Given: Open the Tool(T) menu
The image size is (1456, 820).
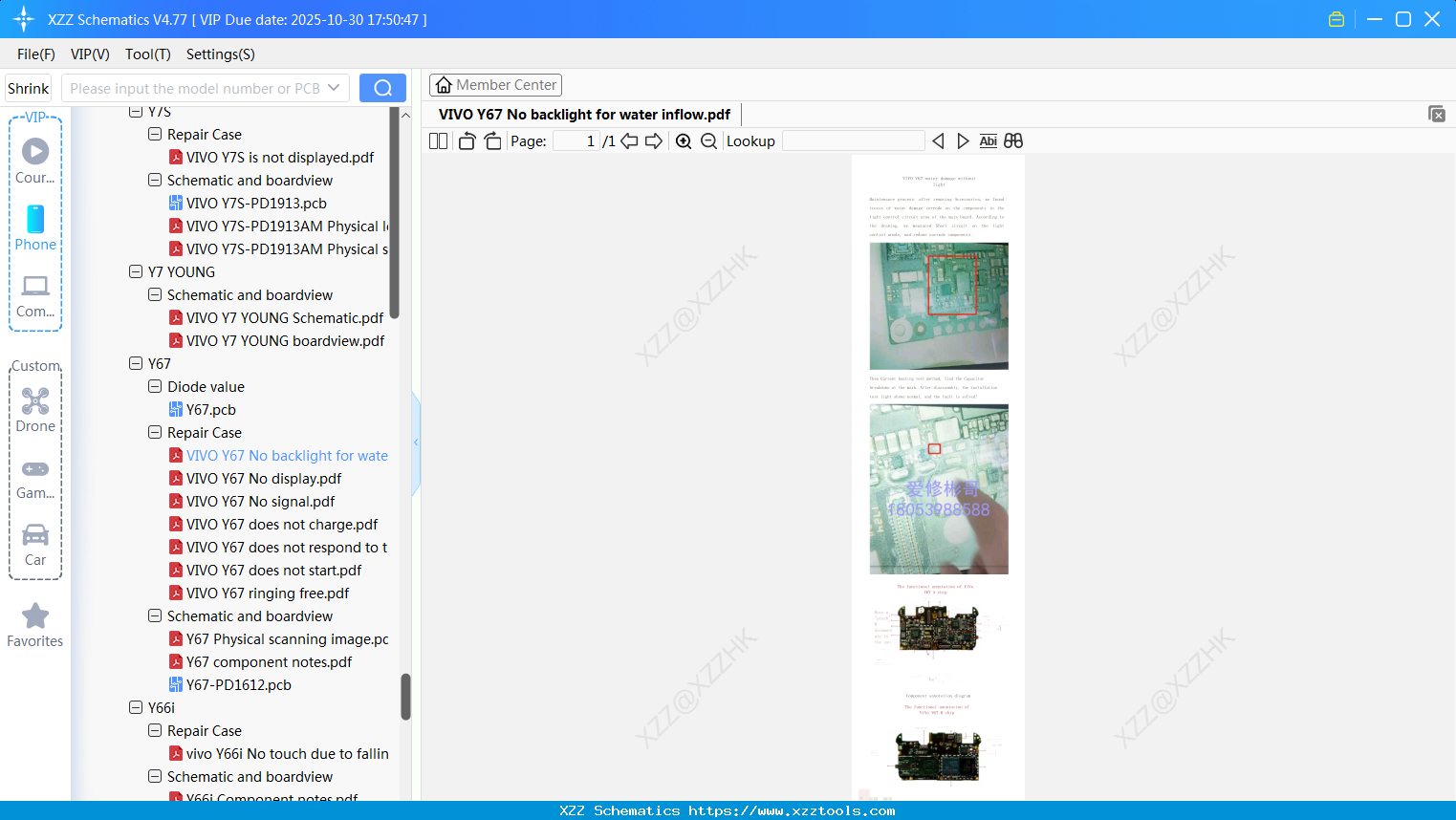Looking at the screenshot, I should tap(148, 54).
